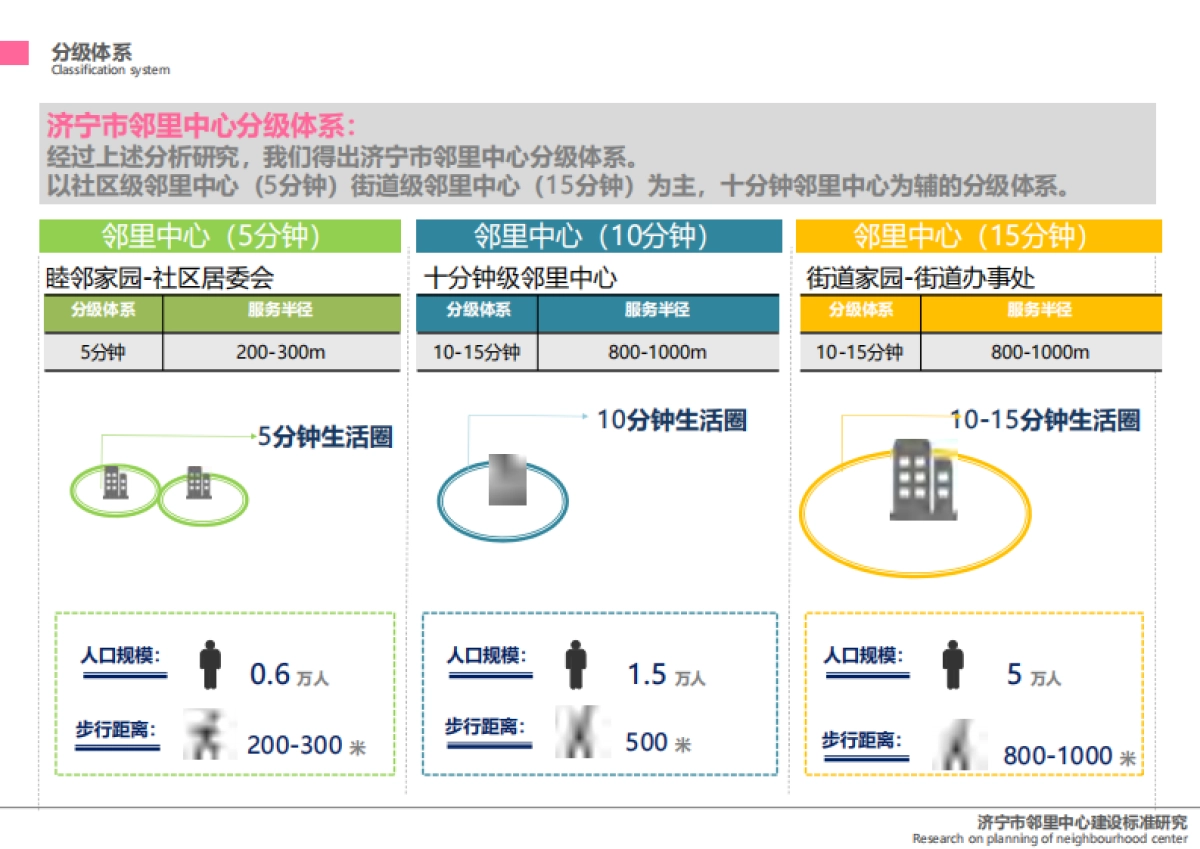Select the person icon next to 1.5万人
Viewport: 1200px width, 849px height.
(x=578, y=663)
